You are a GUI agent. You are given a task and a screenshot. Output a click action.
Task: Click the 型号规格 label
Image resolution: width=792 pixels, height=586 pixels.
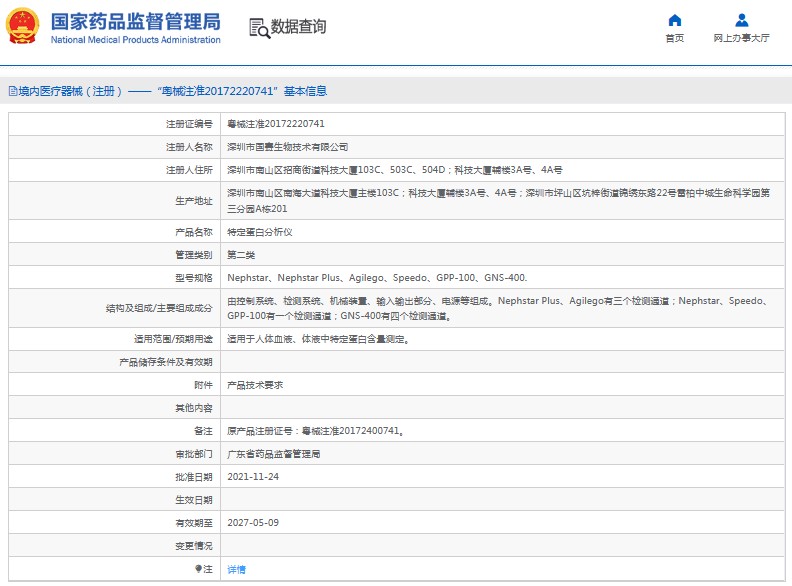(x=194, y=278)
